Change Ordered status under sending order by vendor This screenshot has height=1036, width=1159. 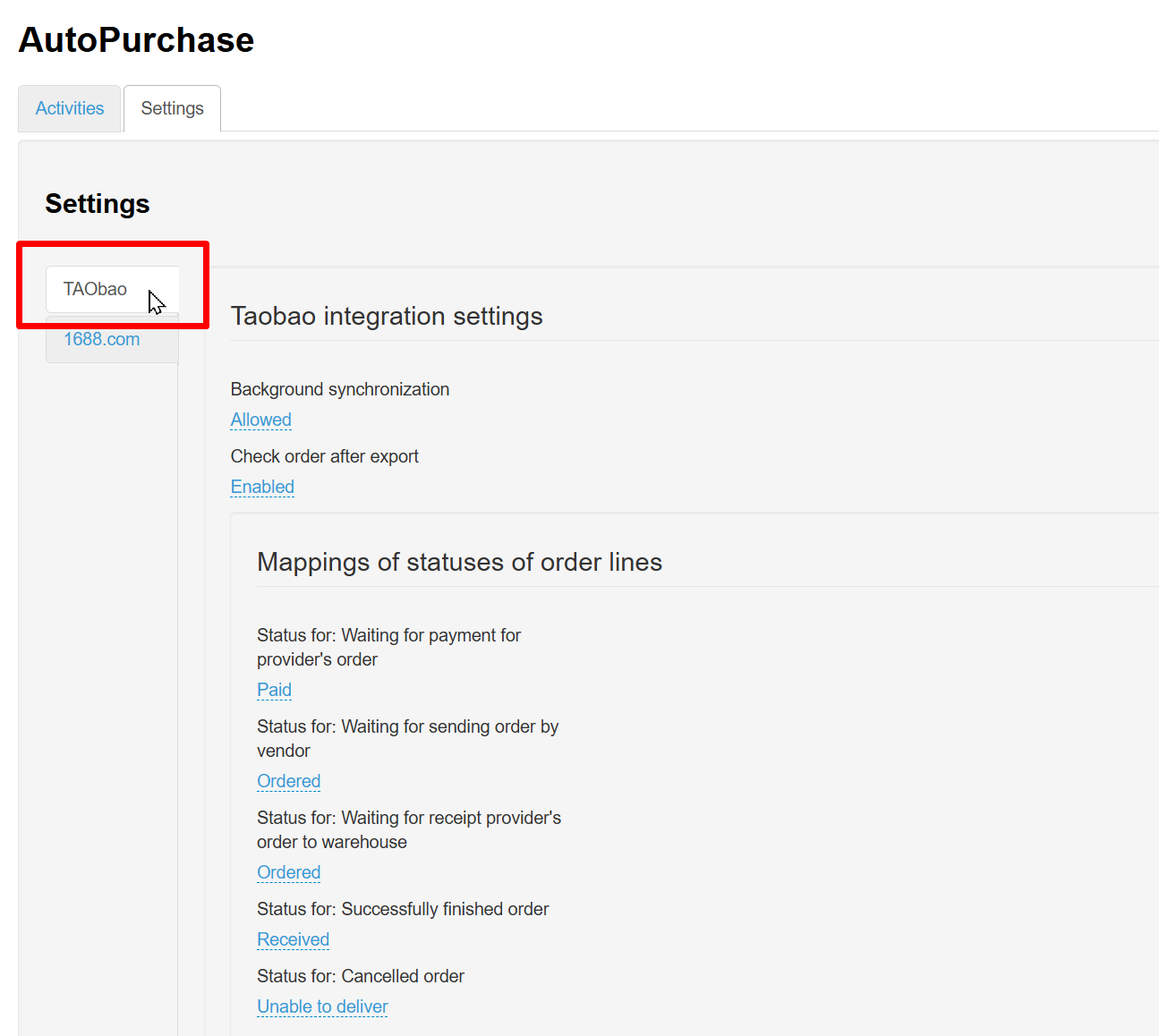(288, 781)
